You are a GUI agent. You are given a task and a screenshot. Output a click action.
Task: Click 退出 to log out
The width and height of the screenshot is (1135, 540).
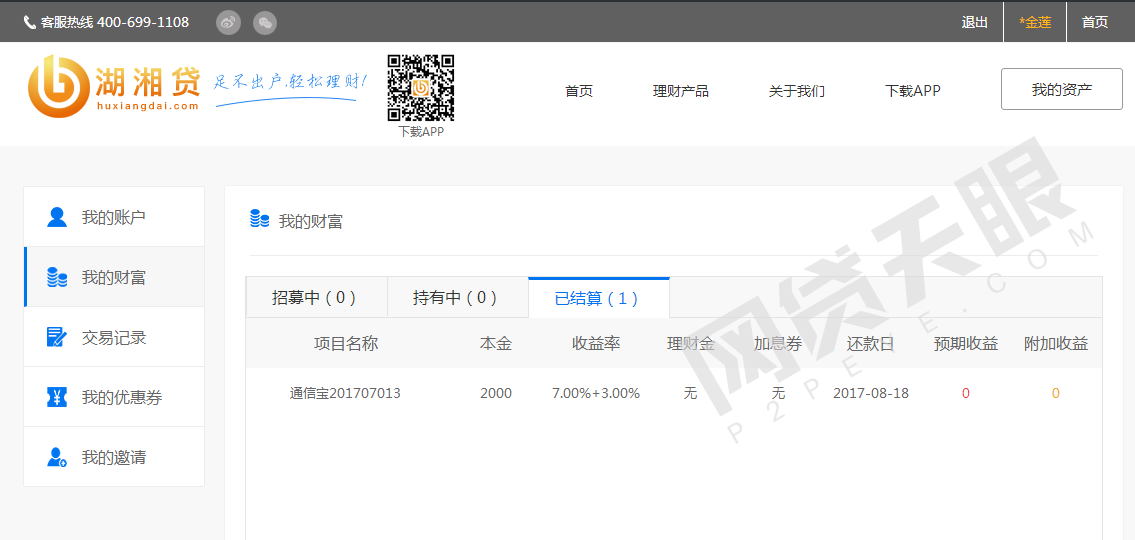974,22
